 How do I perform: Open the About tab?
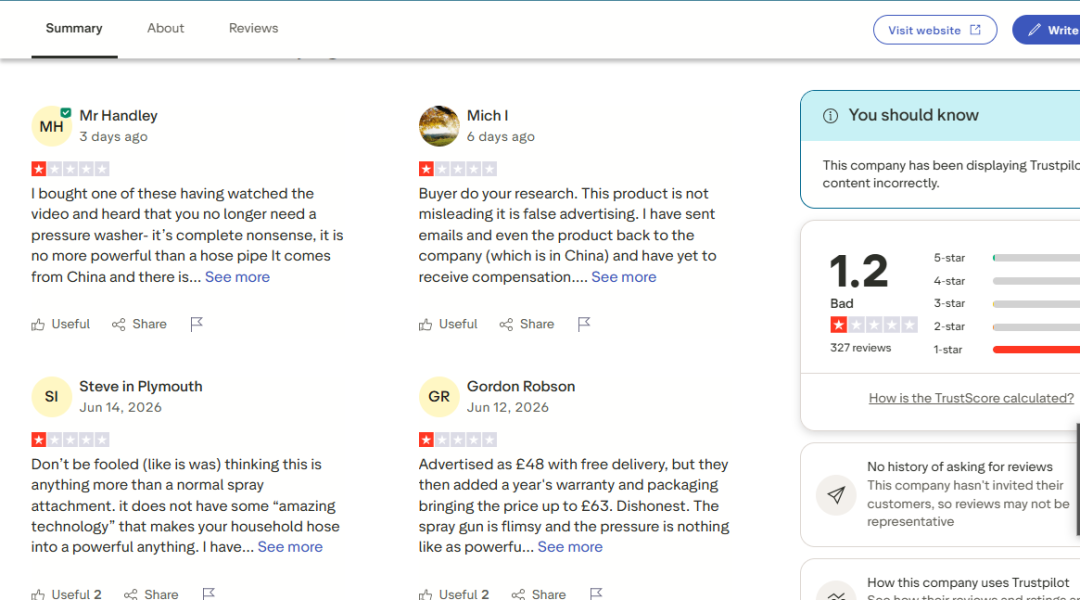(x=165, y=28)
